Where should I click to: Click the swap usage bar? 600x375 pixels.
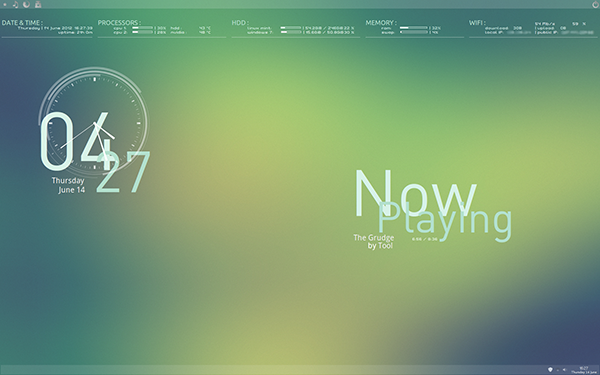414,32
